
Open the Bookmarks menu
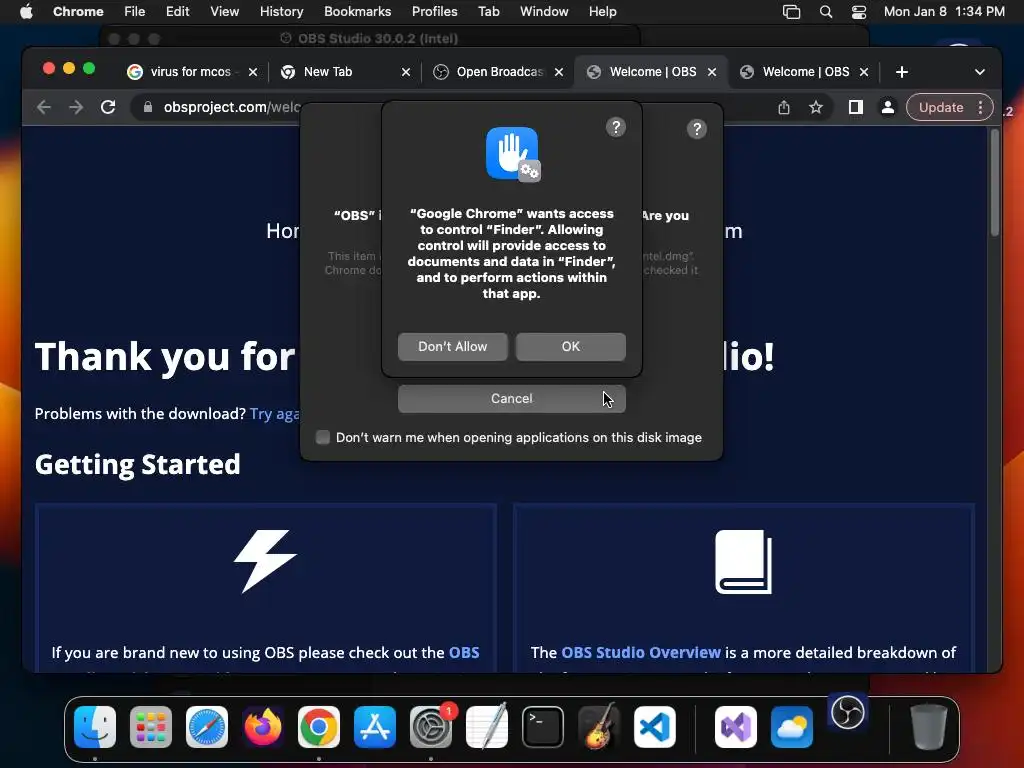(357, 12)
